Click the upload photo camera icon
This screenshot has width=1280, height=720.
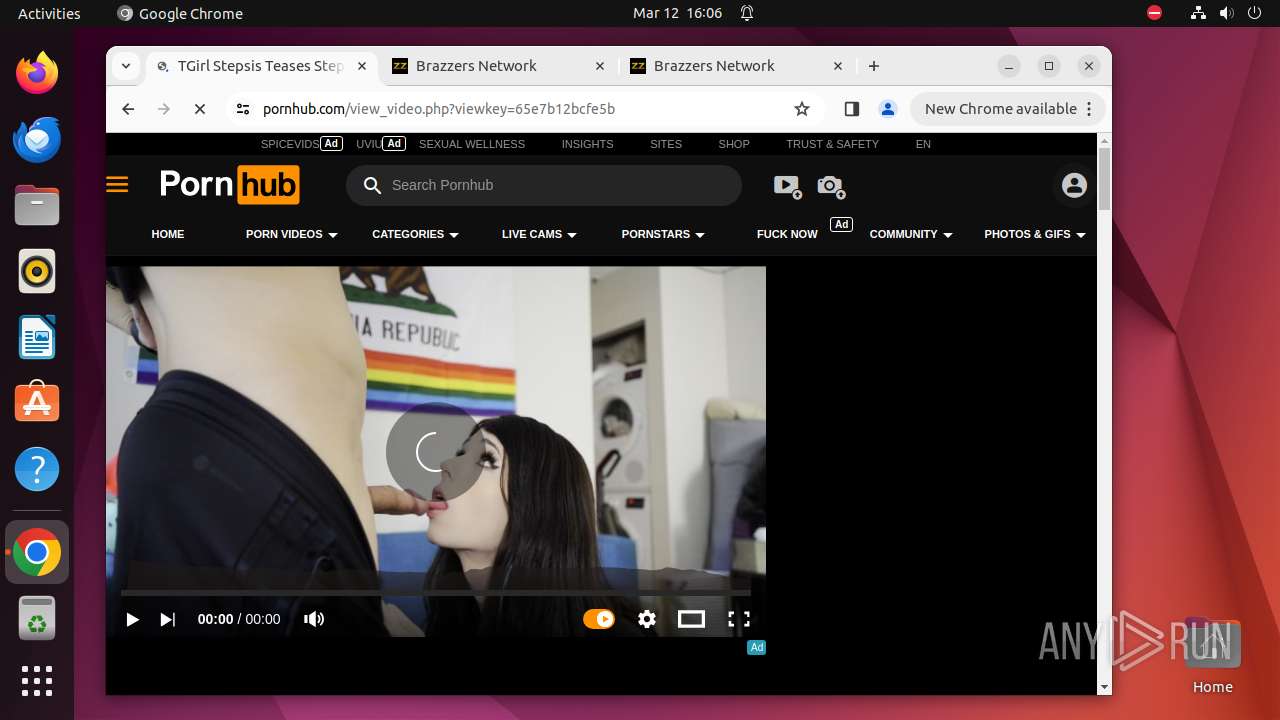point(831,185)
